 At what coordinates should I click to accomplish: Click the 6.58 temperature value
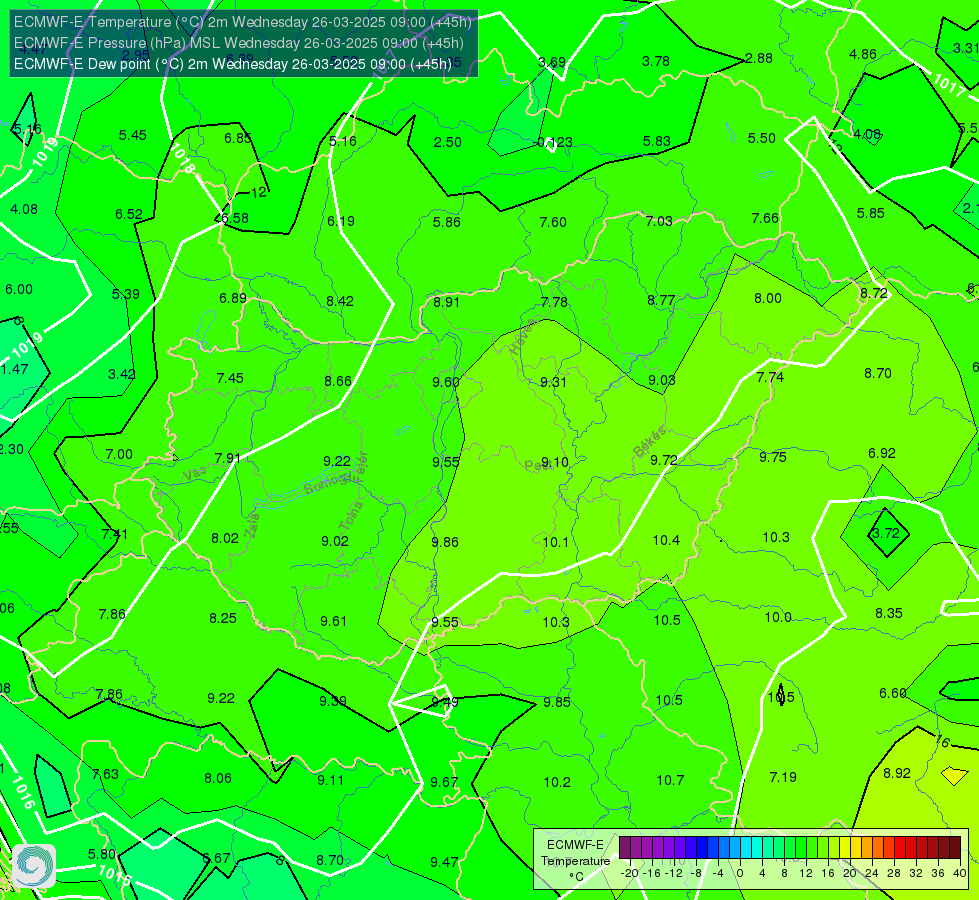[235, 219]
